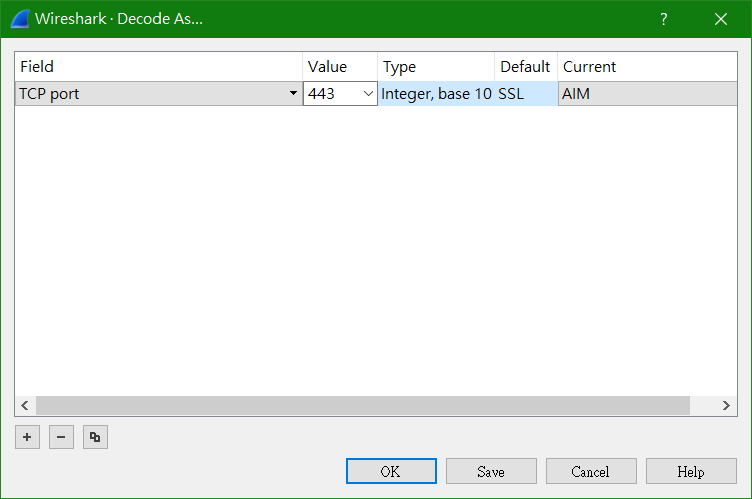Click the SSL default cell
Viewport: 752px width, 499px height.
[x=526, y=94]
